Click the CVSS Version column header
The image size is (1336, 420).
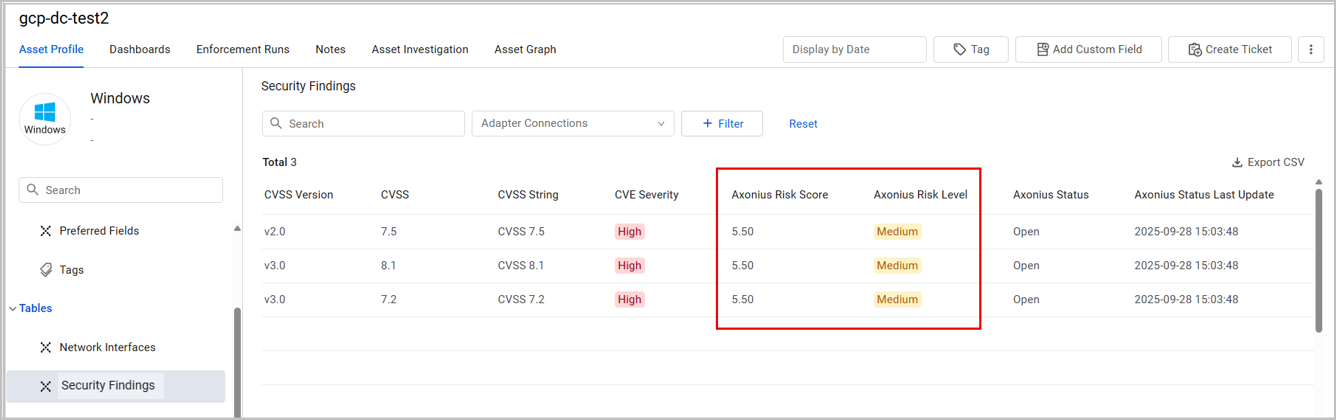coord(299,195)
